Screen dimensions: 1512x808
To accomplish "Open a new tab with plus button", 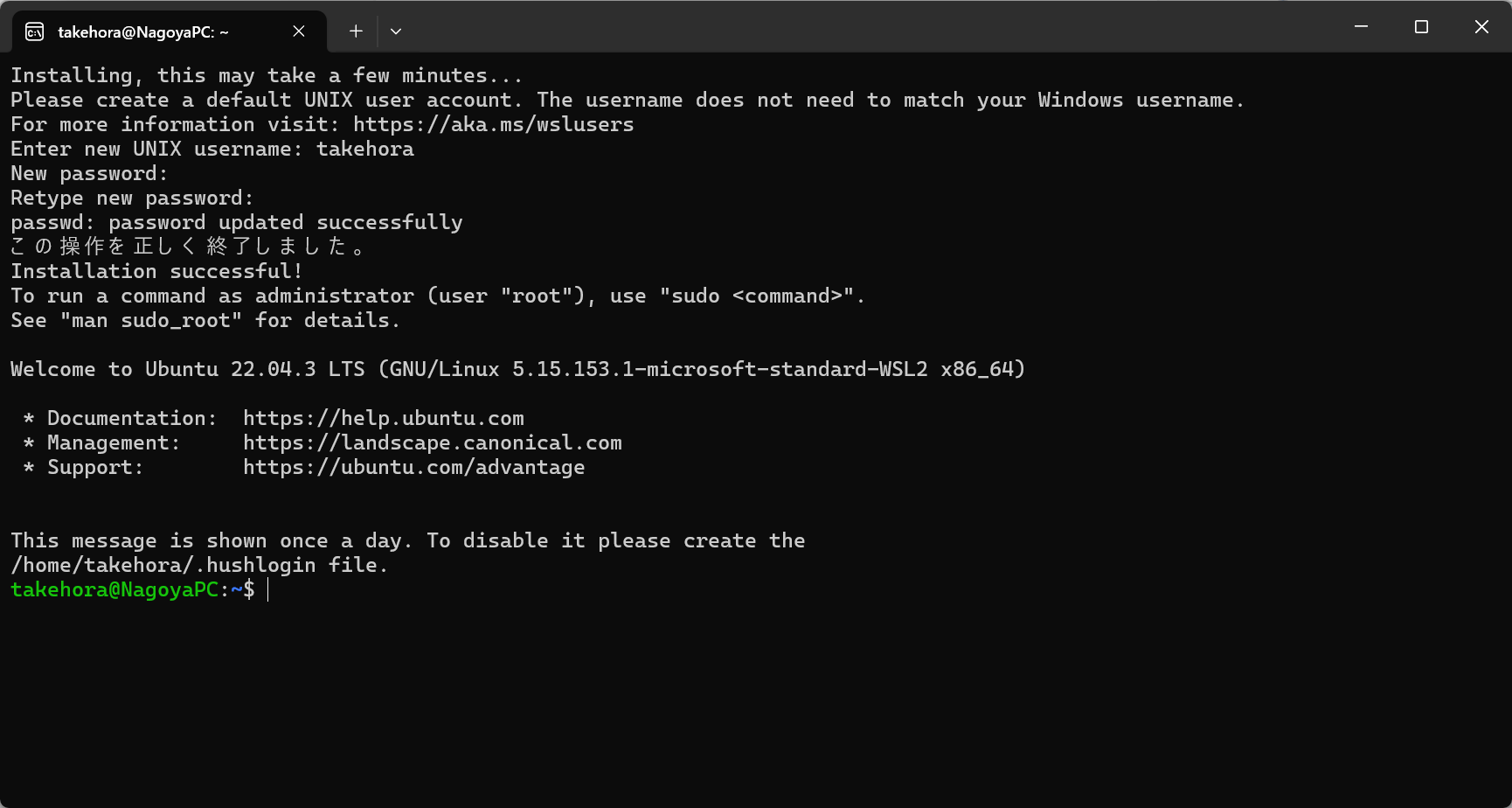I will click(356, 31).
